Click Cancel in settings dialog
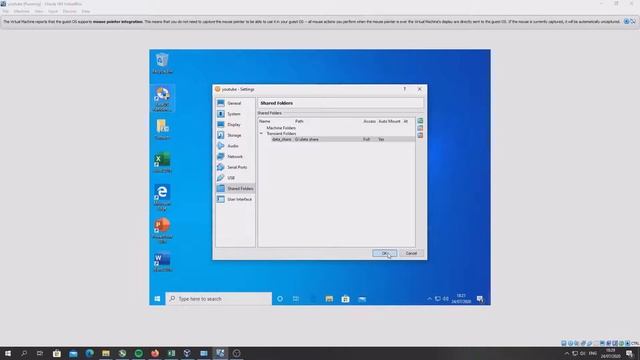The width and height of the screenshot is (640, 360). point(411,253)
